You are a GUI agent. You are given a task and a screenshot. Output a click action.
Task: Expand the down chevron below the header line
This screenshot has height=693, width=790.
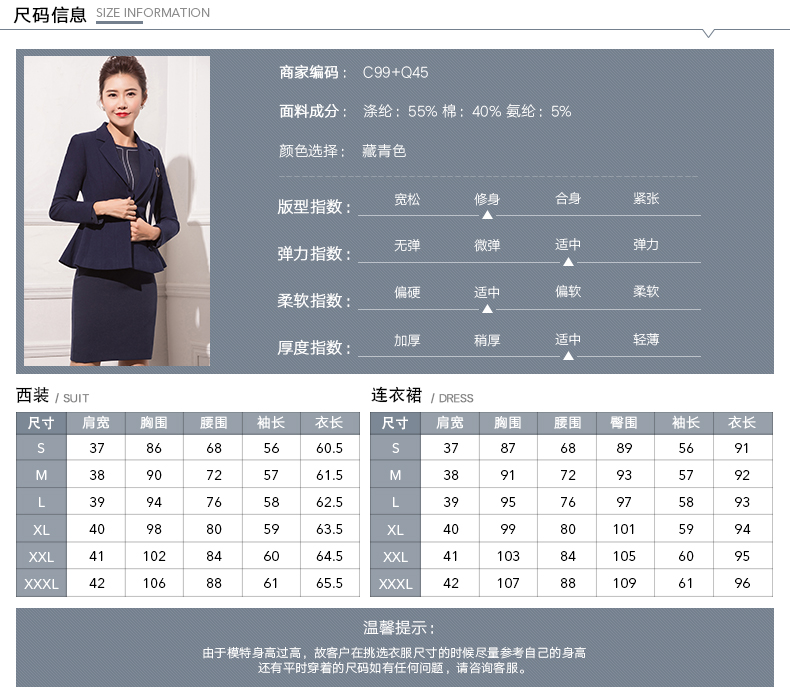tap(708, 34)
